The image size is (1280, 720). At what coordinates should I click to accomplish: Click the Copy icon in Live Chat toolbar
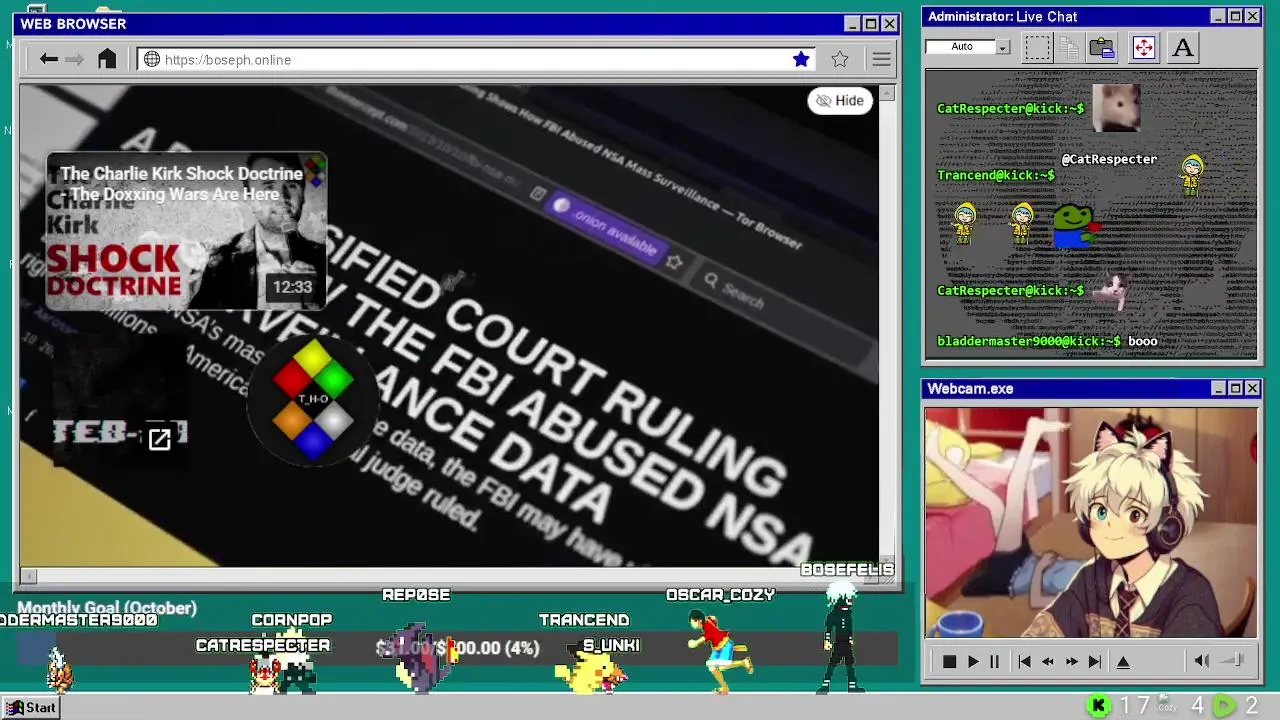pos(1069,47)
